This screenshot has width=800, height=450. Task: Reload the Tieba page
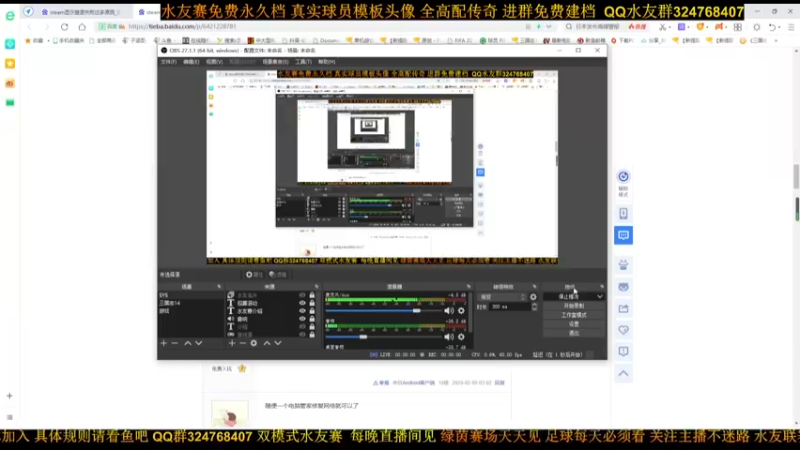[x=64, y=27]
